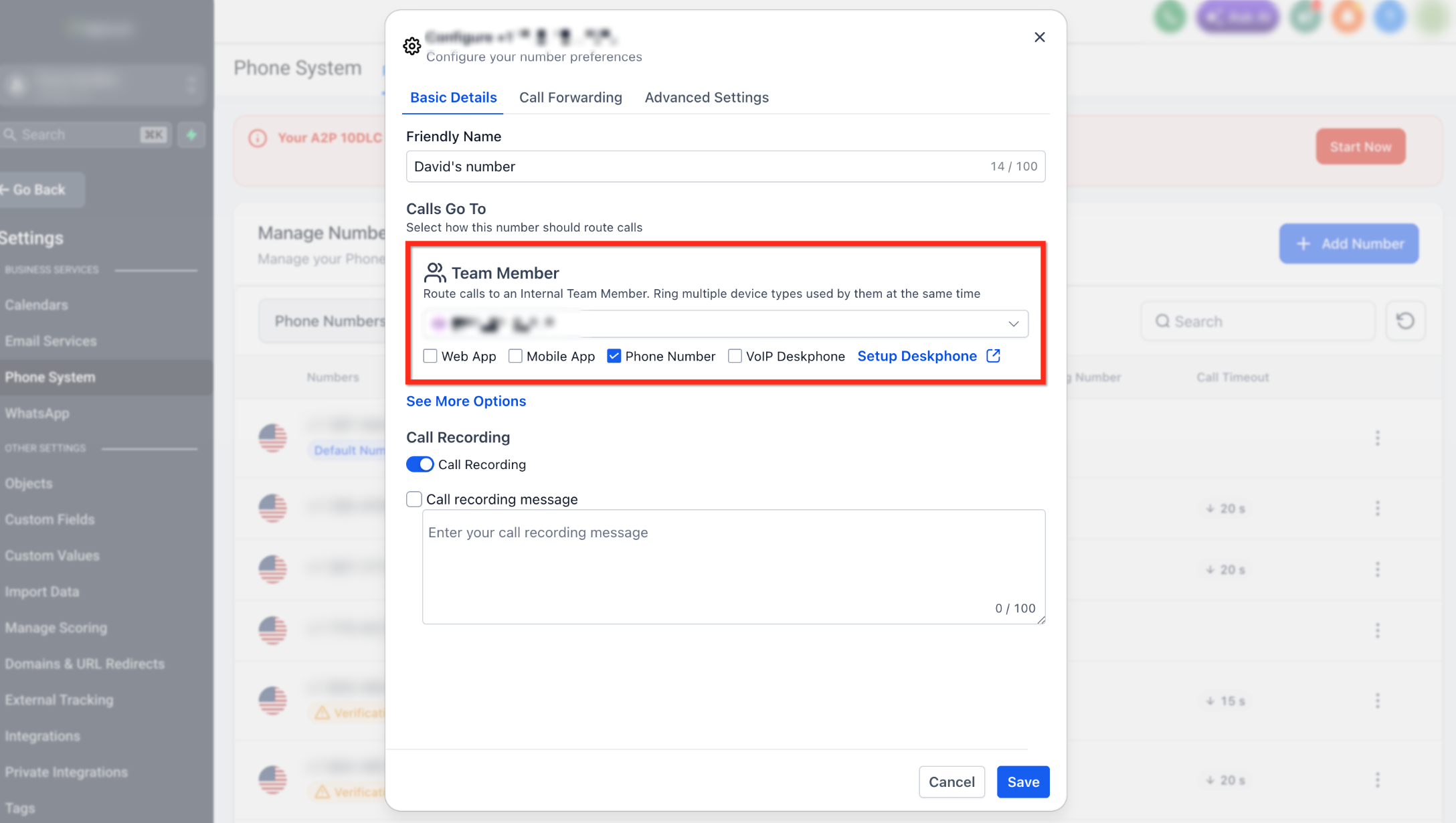Click the orange notification icon in top bar
This screenshot has height=823, width=1456.
pos(1347,17)
